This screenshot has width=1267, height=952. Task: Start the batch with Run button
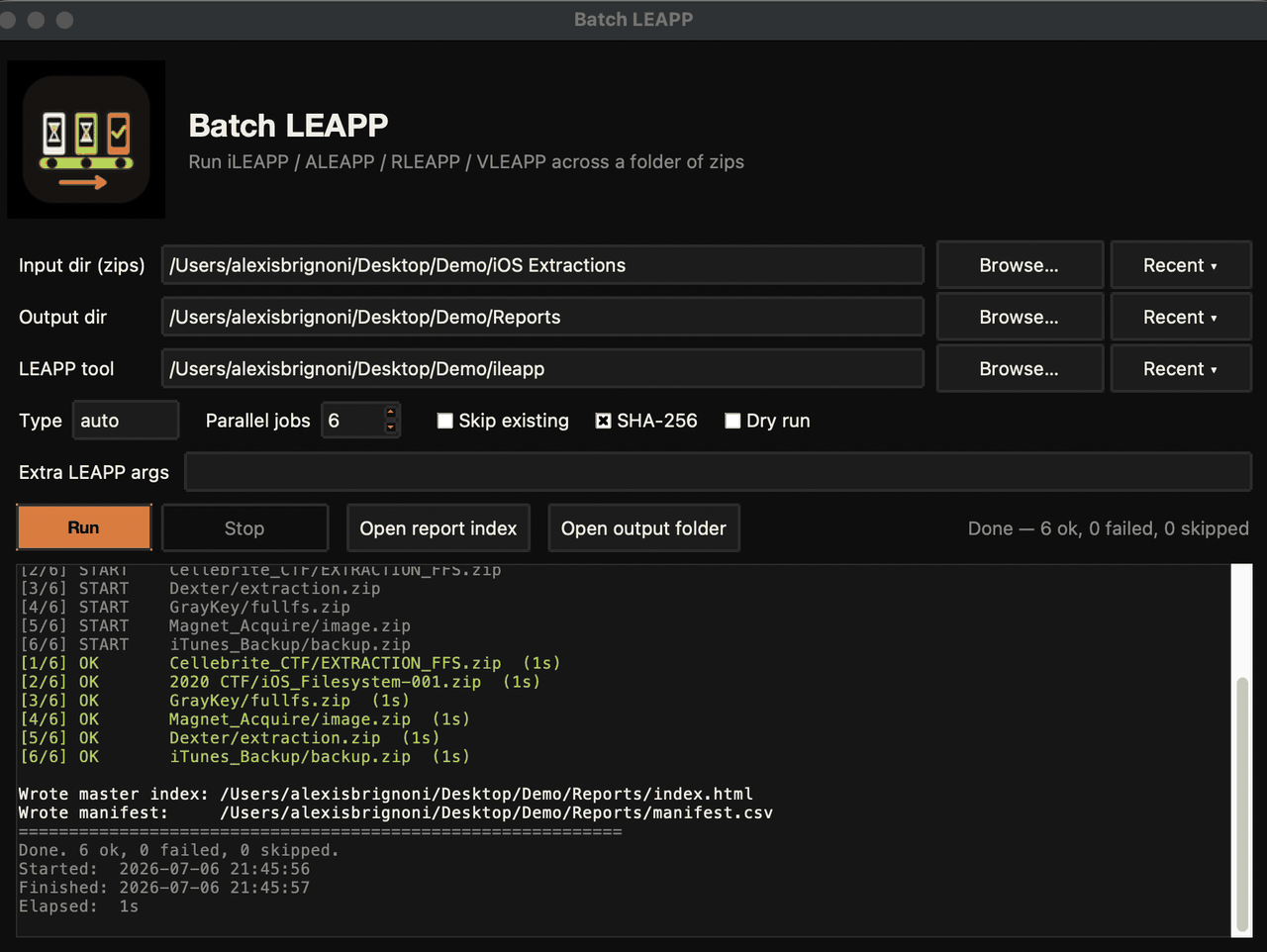pyautogui.click(x=84, y=527)
